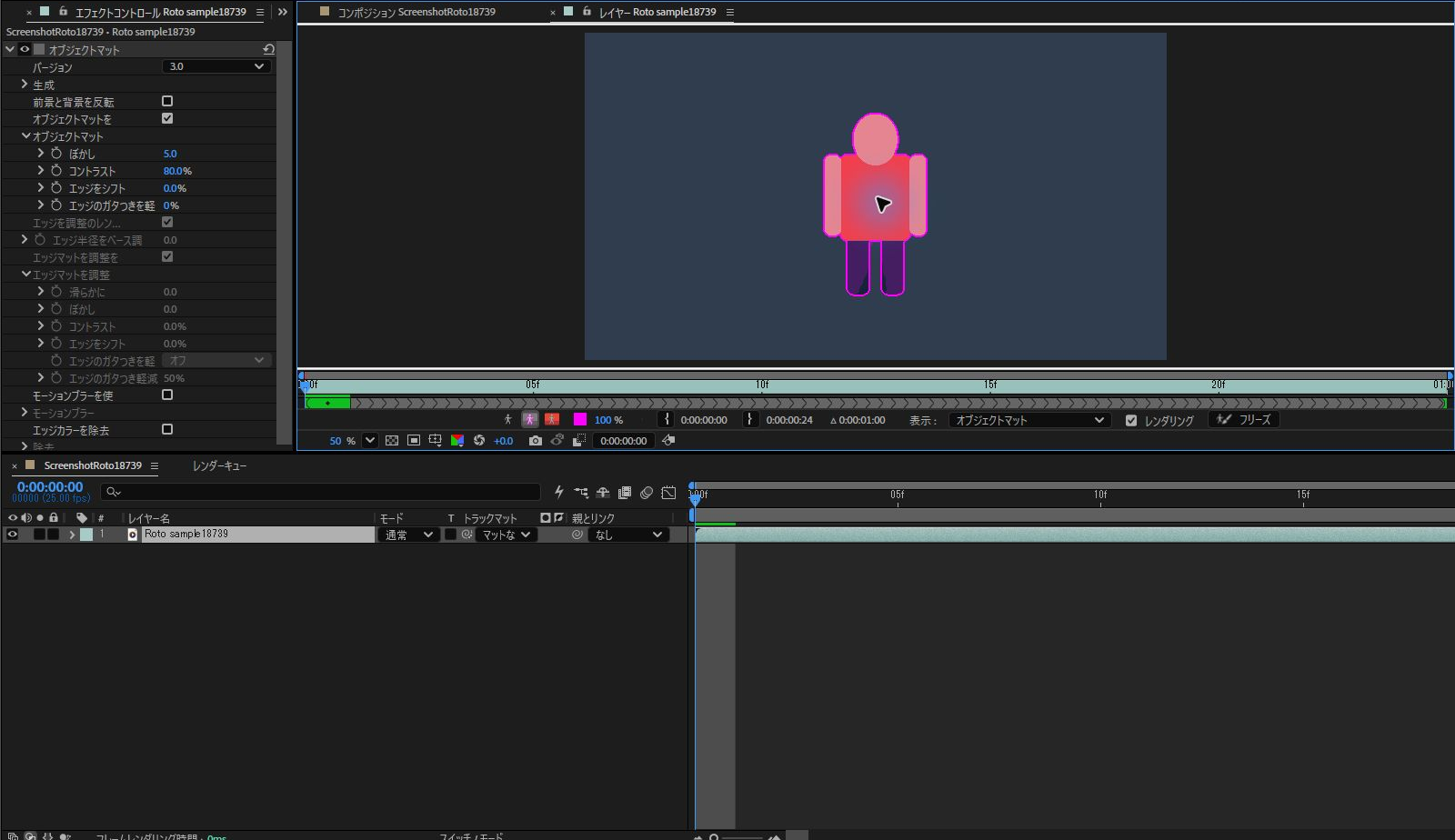The image size is (1455, 840).
Task: Click the timeline live update lightning icon
Action: pos(559,493)
